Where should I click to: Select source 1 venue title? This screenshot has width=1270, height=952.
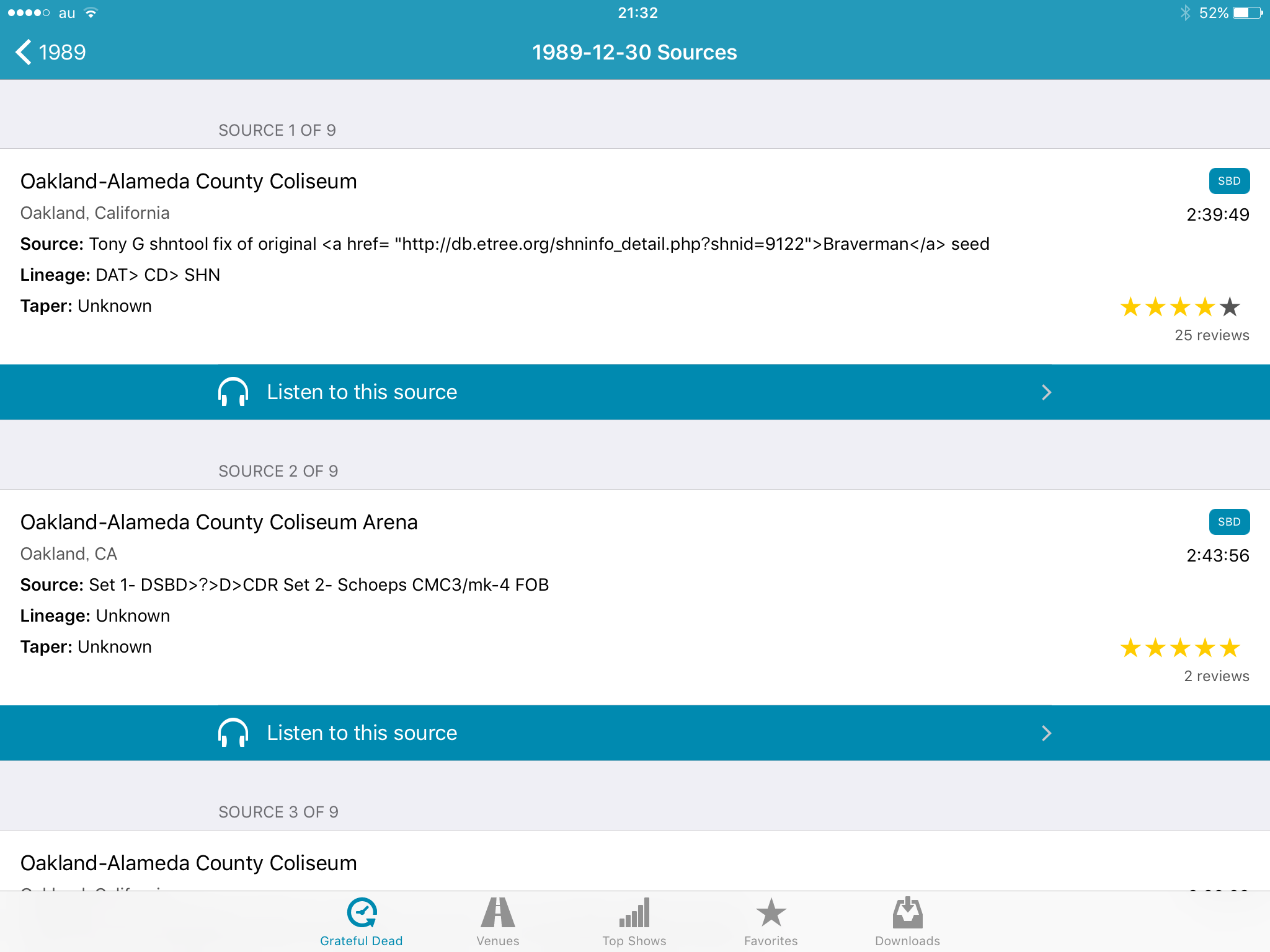coord(189,181)
